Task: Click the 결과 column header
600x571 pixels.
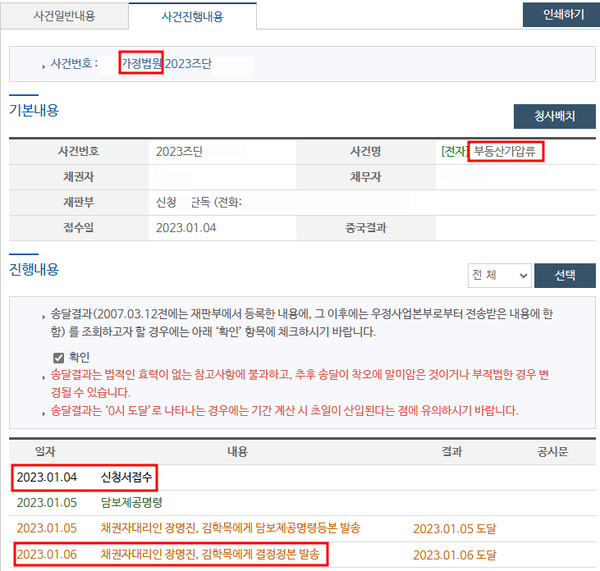Action: point(452,452)
